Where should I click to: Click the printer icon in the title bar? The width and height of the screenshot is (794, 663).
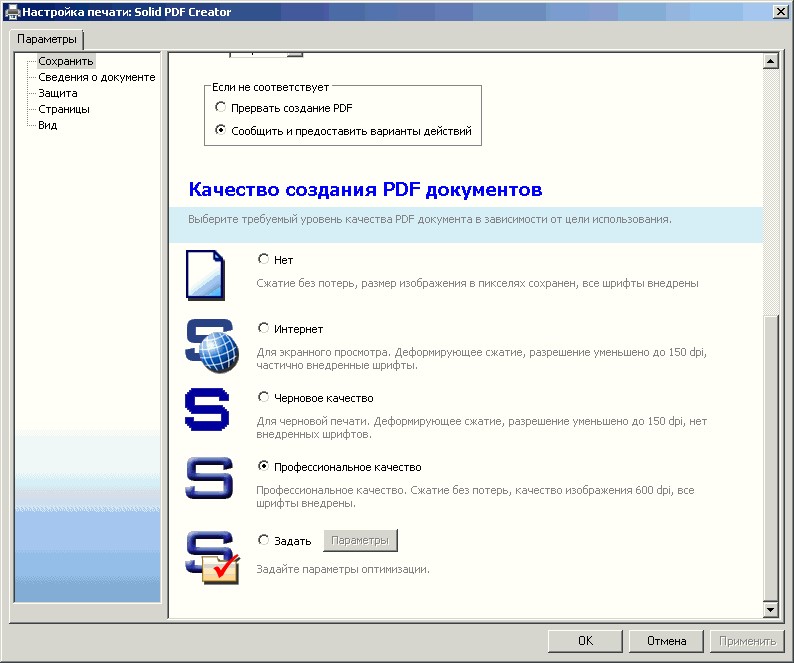click(12, 12)
